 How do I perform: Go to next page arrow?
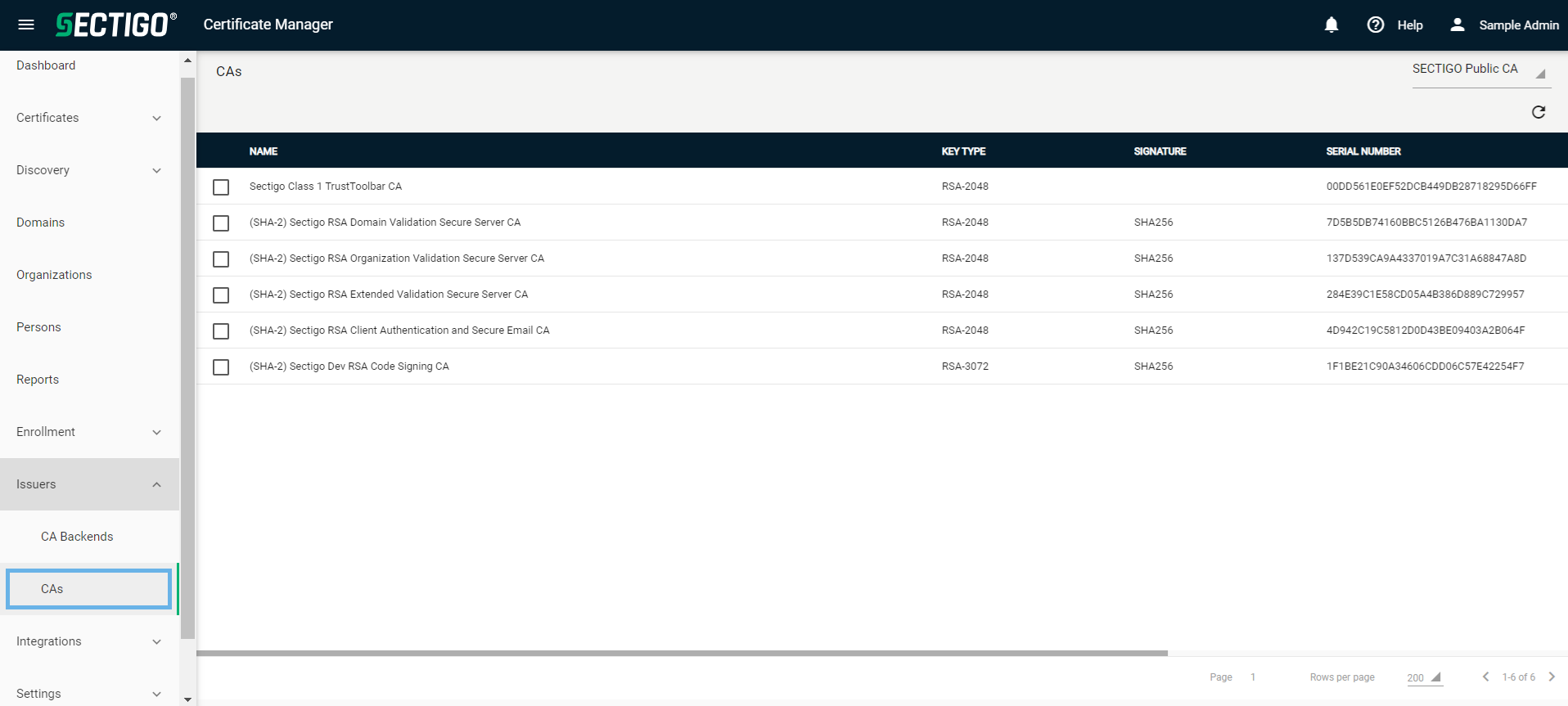pos(1552,677)
